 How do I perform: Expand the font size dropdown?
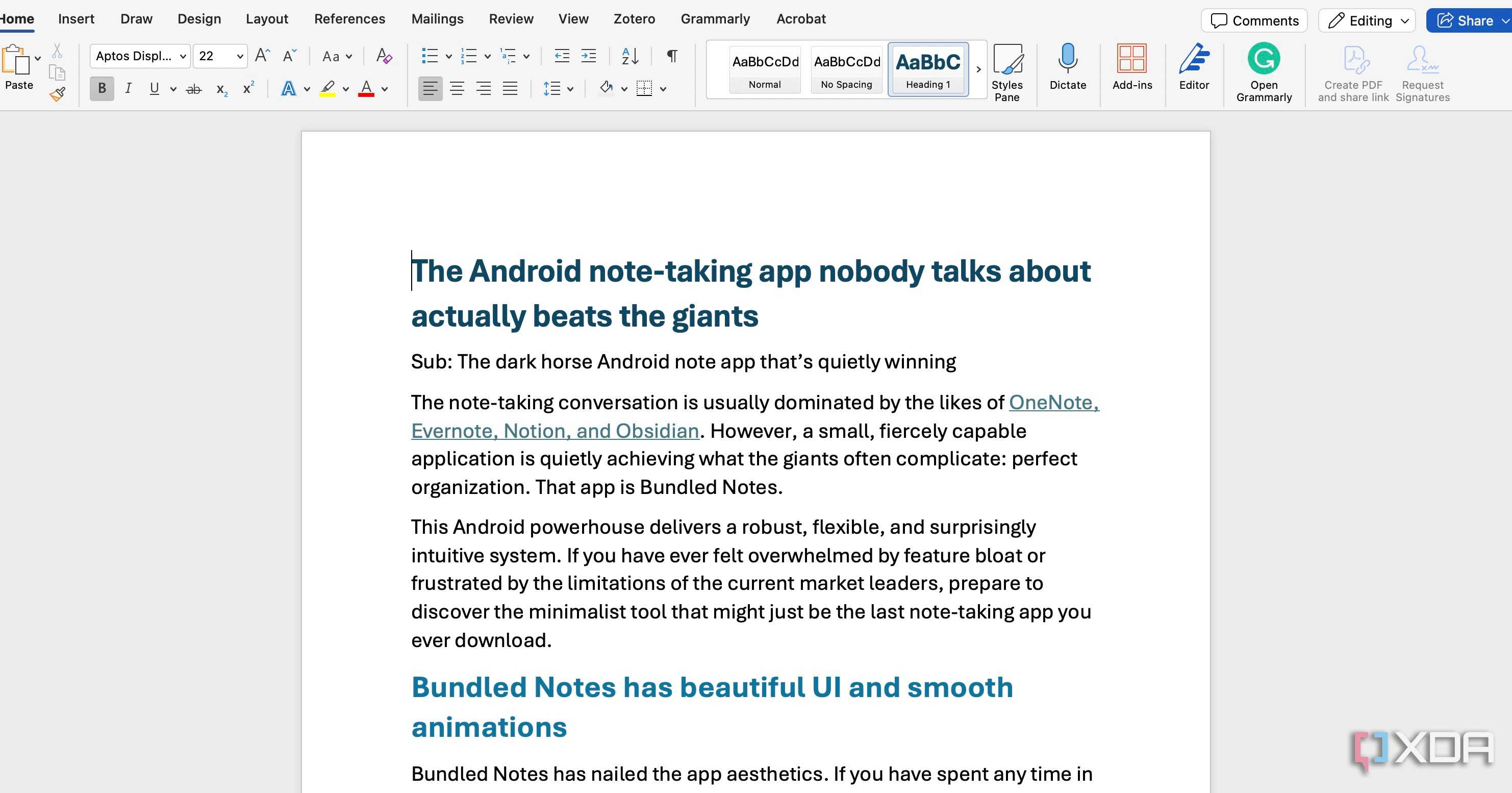(239, 56)
